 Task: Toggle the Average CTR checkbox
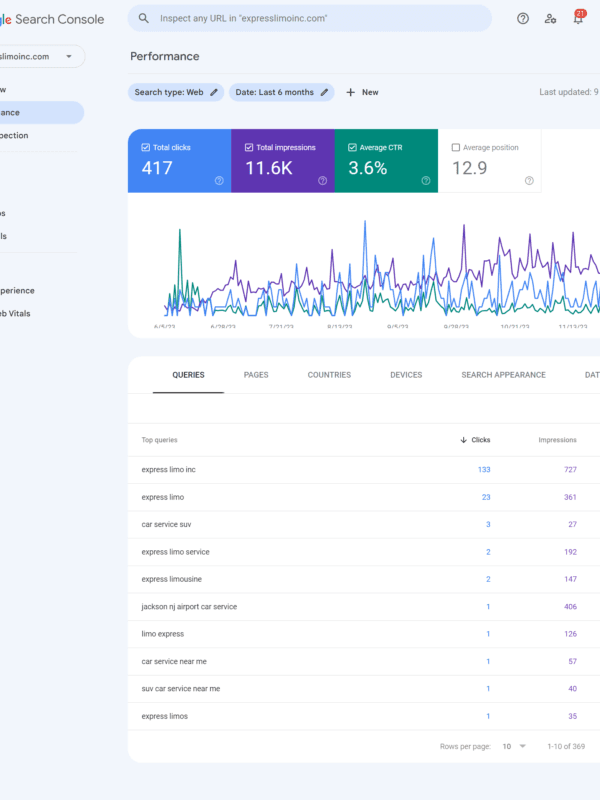(x=352, y=147)
